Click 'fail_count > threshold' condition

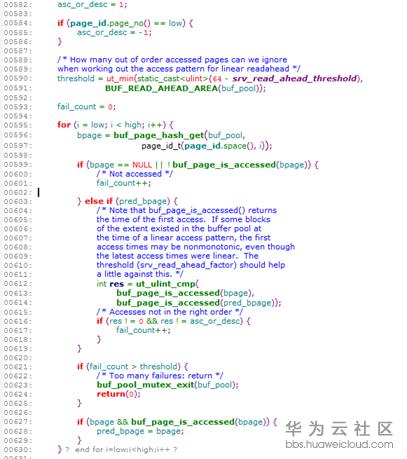[x=133, y=367]
